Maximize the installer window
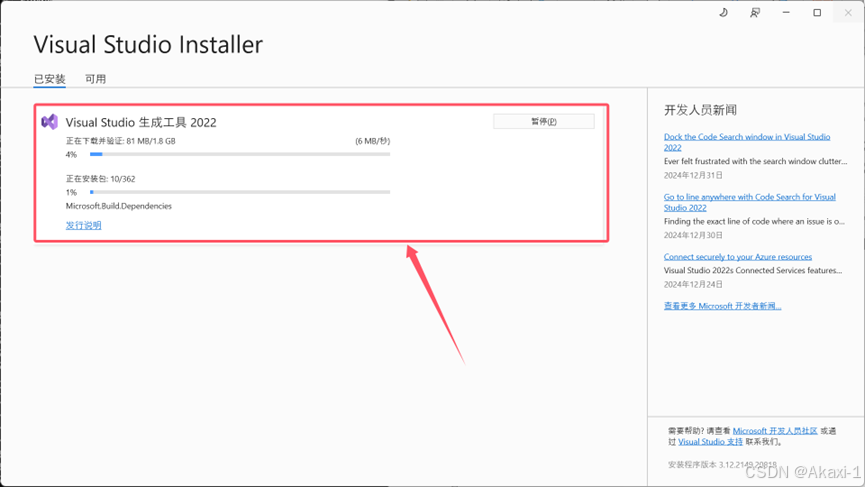Viewport: 865px width, 487px height. [x=817, y=13]
